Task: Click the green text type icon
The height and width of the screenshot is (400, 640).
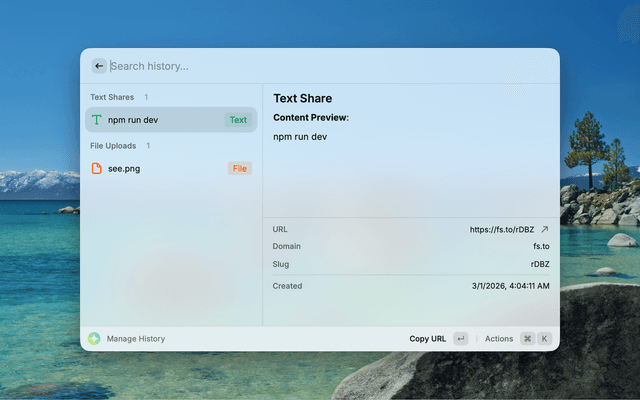Action: tap(97, 120)
